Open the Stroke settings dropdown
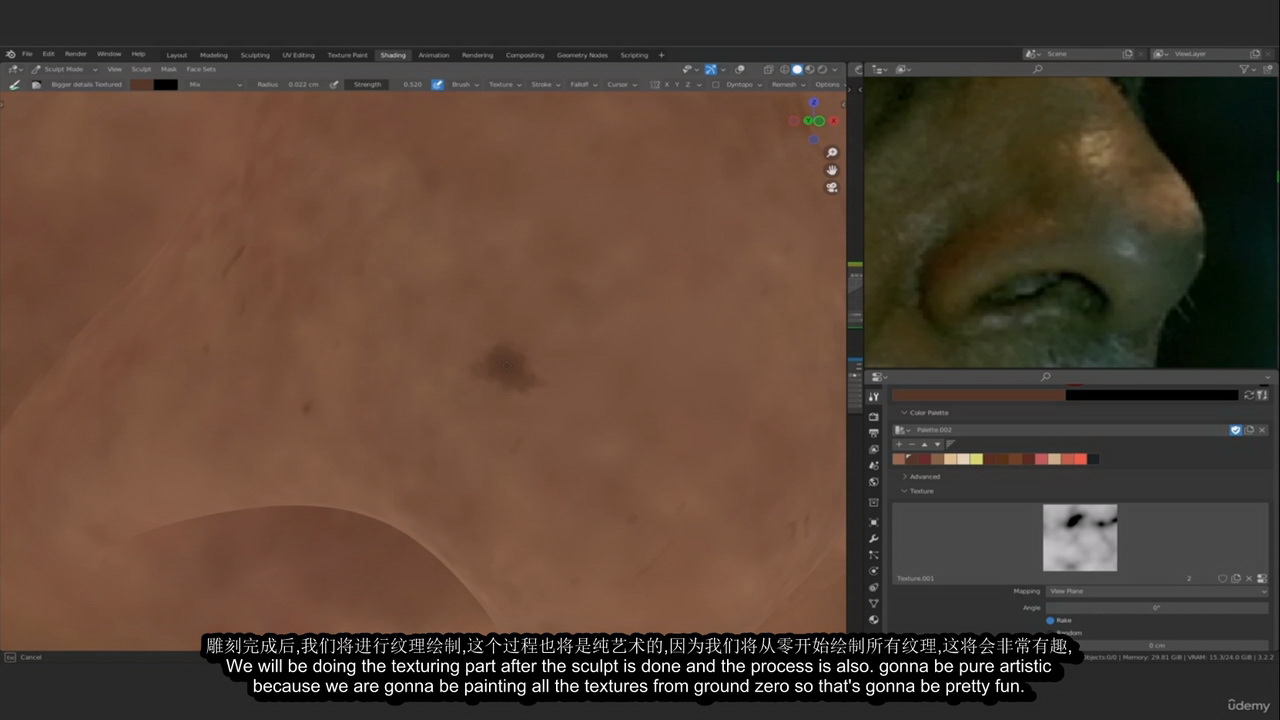1280x720 pixels. (545, 85)
